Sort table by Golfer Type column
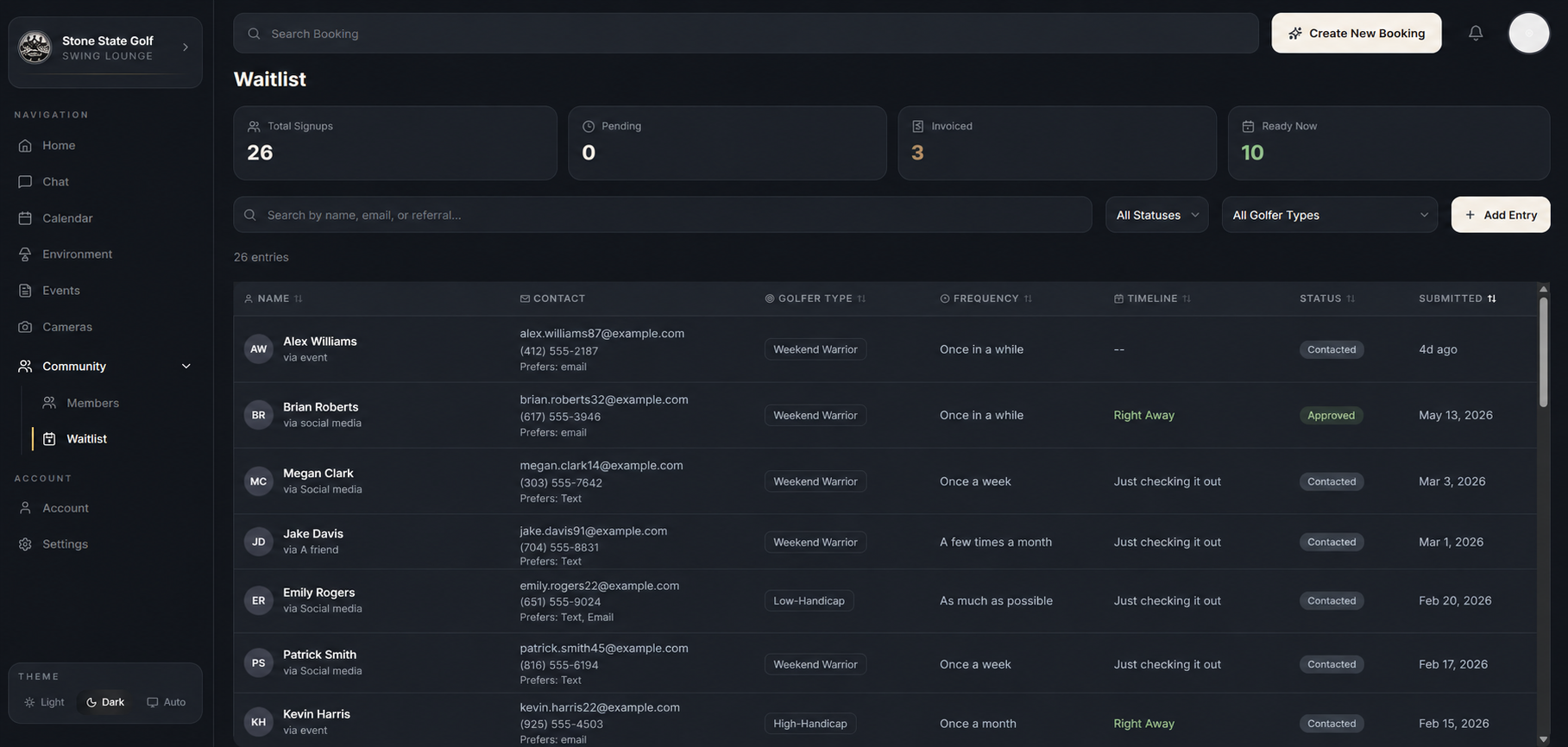 tap(815, 298)
